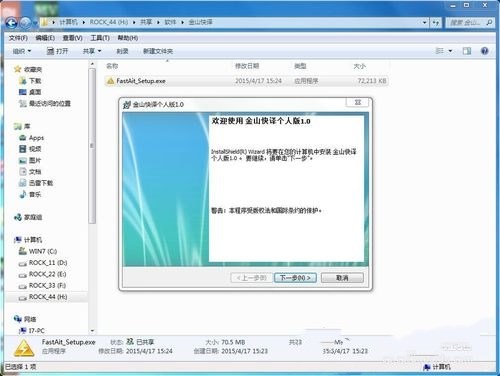Select ROCK_33 (F:) drive in navigation pane
This screenshot has height=376, width=500.
click(x=48, y=286)
